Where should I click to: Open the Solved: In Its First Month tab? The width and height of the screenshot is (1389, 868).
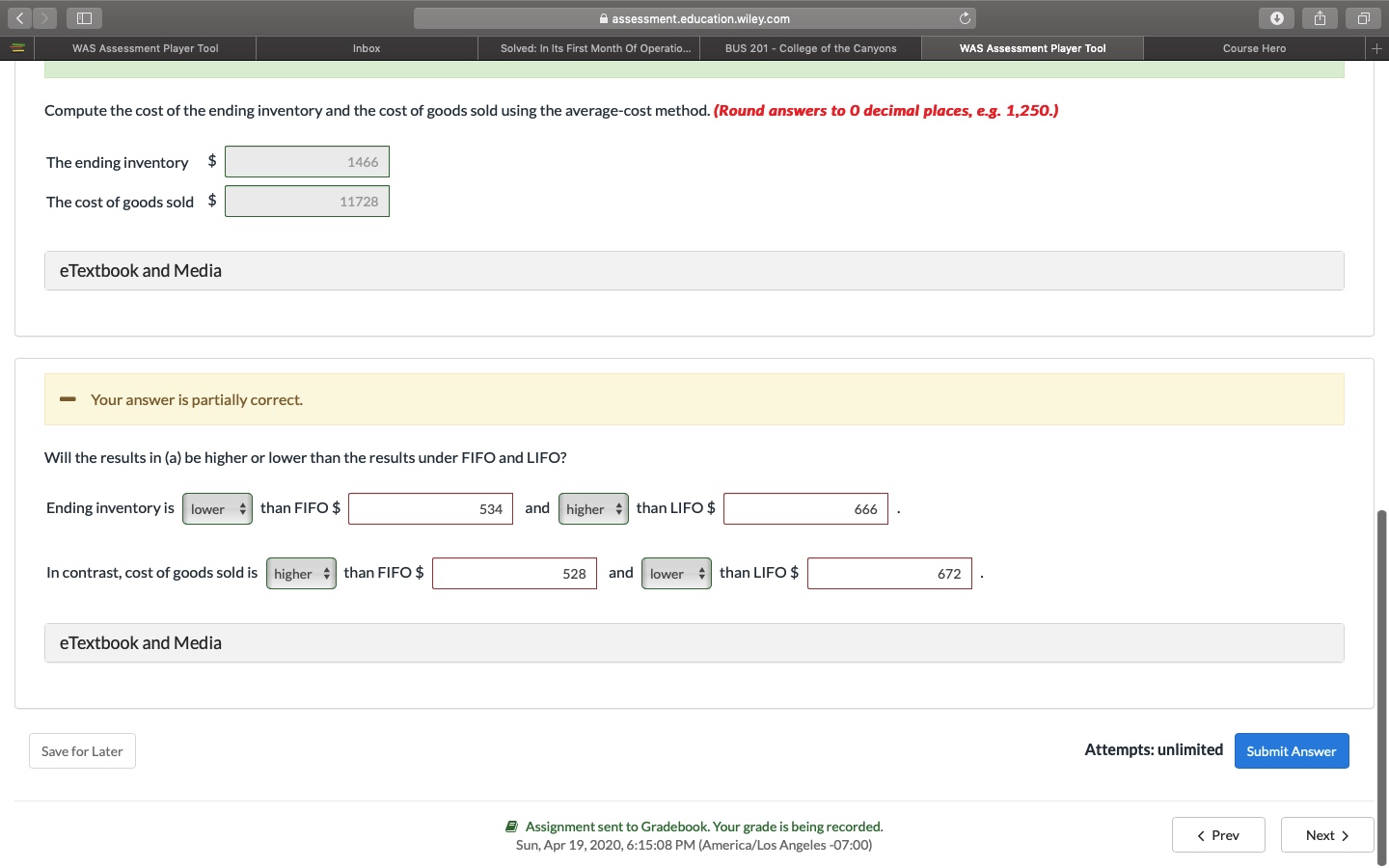pyautogui.click(x=588, y=48)
